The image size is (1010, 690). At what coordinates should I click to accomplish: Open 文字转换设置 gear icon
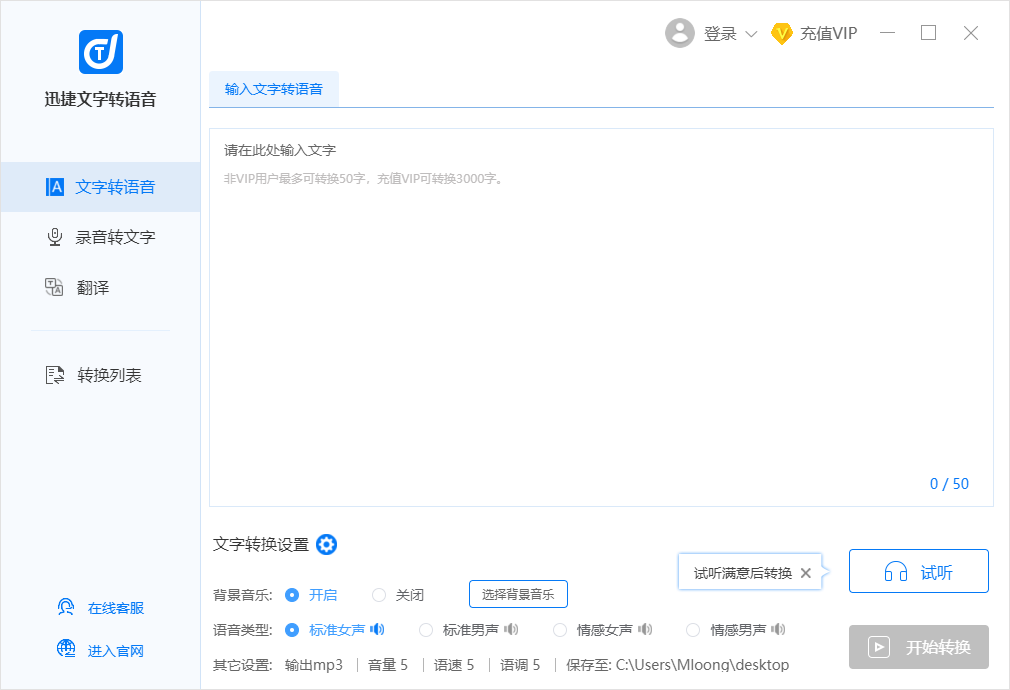click(x=327, y=544)
